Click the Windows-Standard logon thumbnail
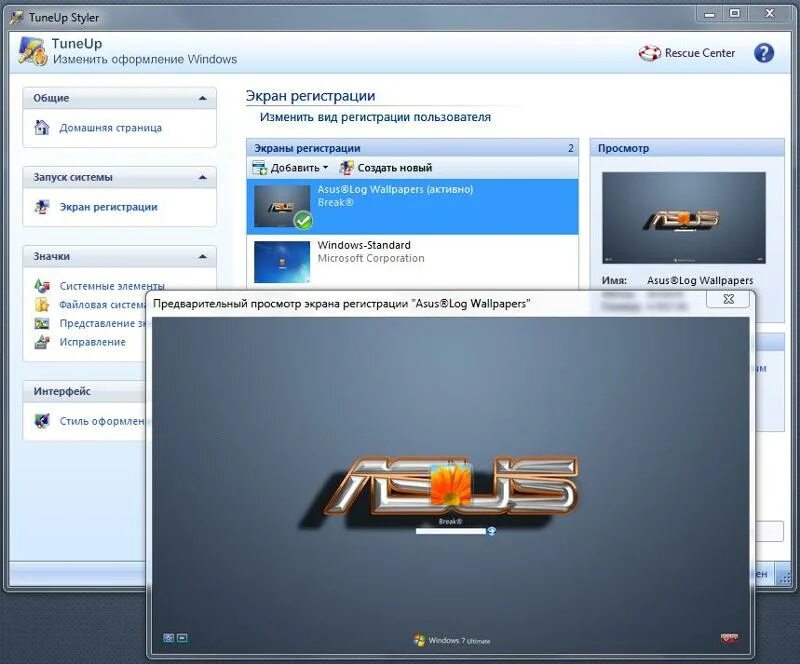800x664 pixels. [282, 262]
